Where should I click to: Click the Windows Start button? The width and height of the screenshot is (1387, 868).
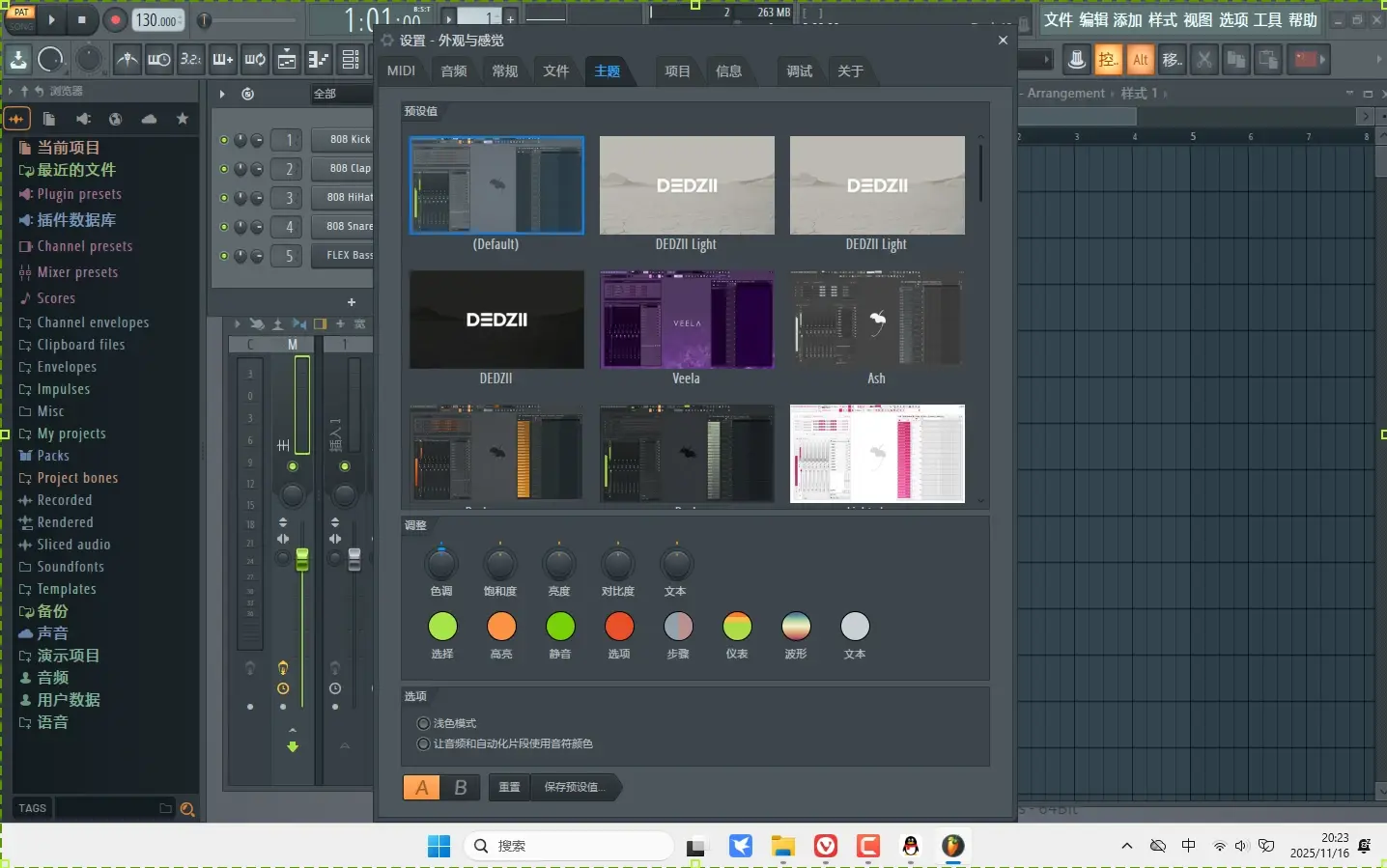[x=439, y=846]
